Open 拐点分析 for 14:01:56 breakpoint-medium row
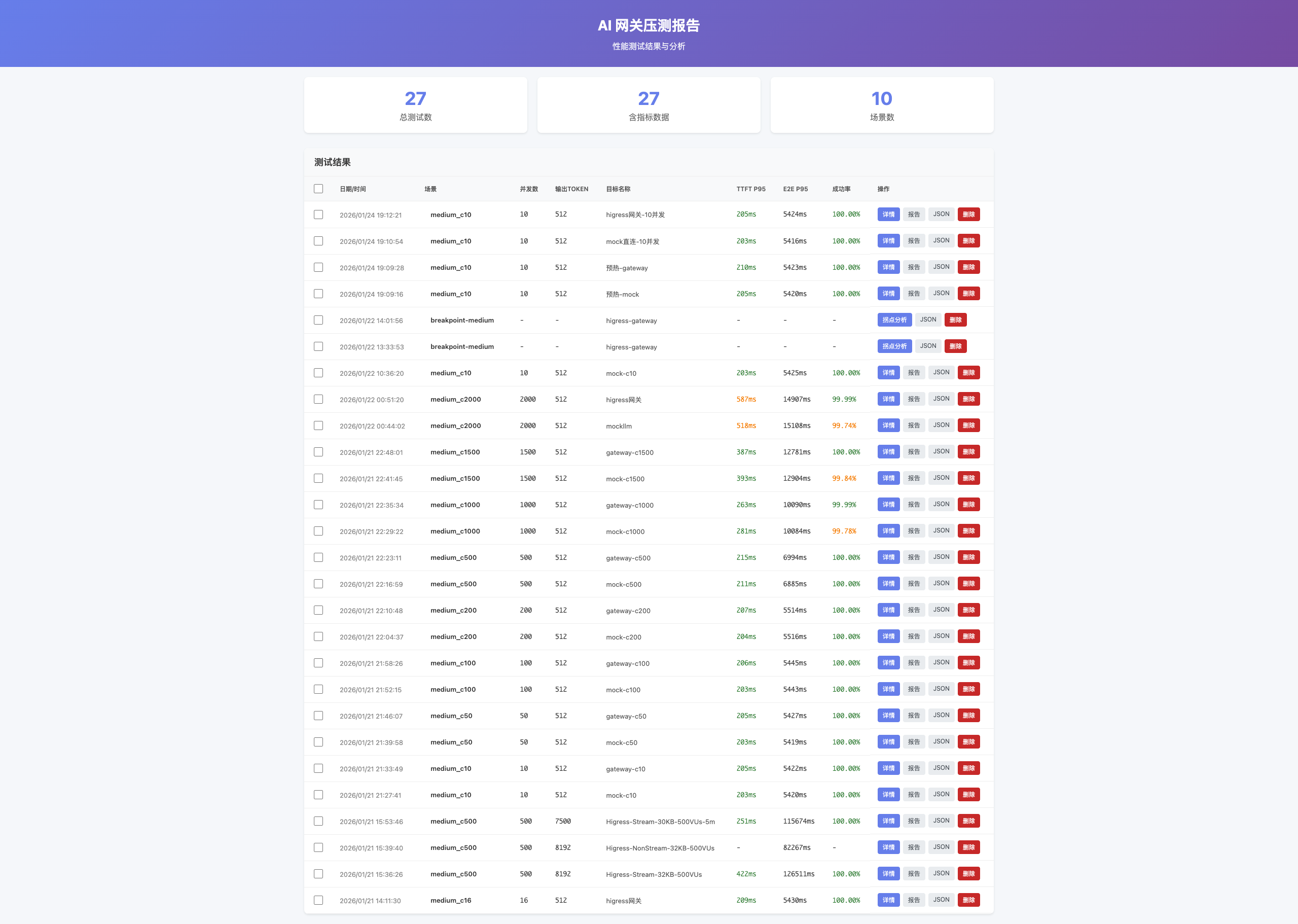 pyautogui.click(x=894, y=320)
